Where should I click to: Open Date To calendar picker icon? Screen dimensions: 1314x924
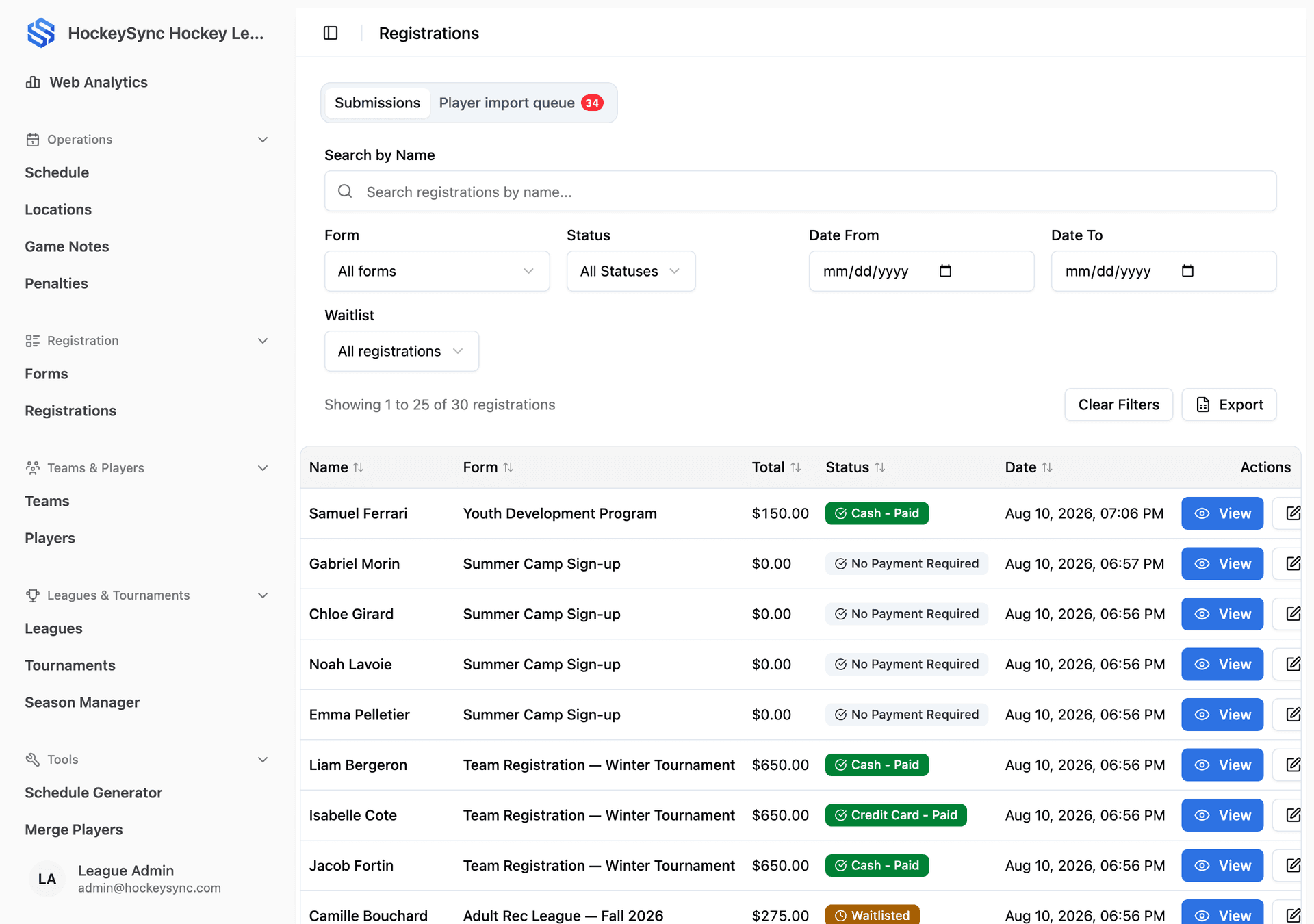[x=1187, y=271]
